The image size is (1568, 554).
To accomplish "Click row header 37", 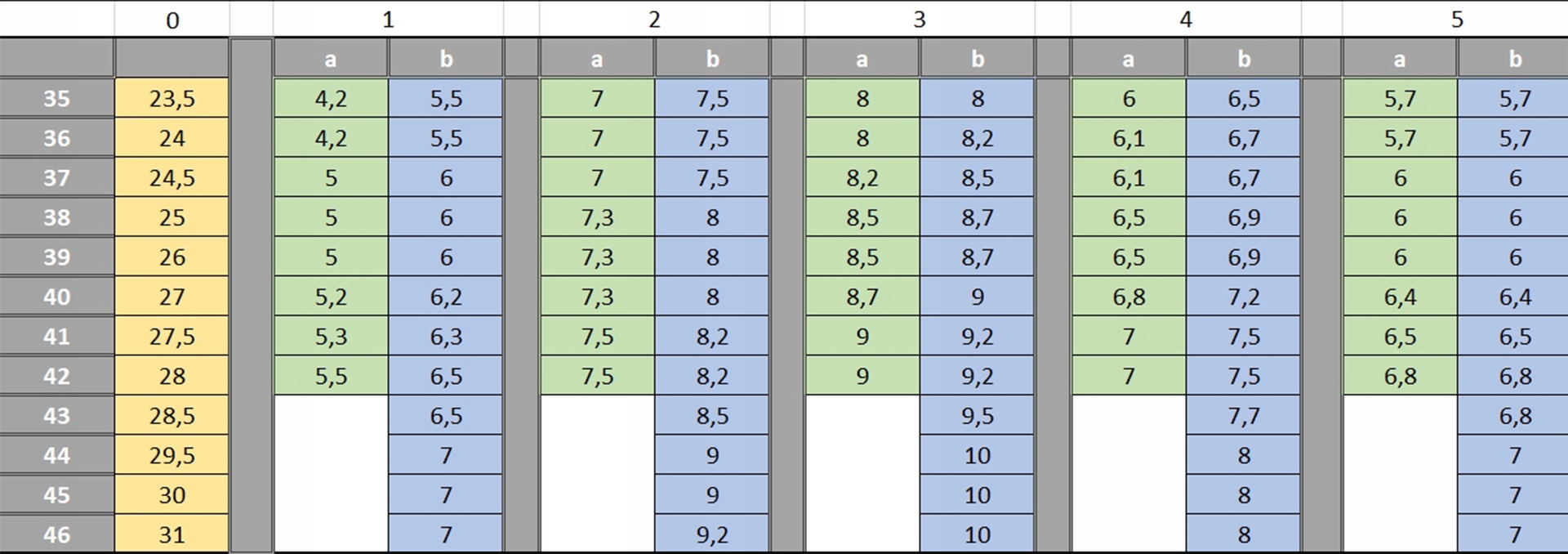I will pos(56,178).
